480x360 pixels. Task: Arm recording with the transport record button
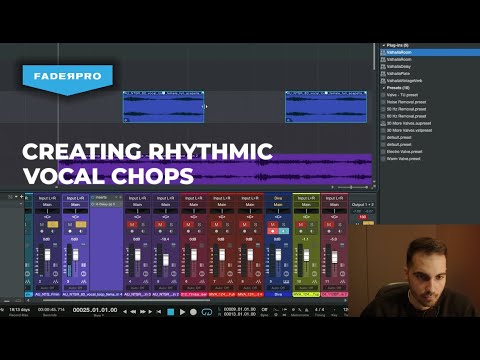coord(193,312)
